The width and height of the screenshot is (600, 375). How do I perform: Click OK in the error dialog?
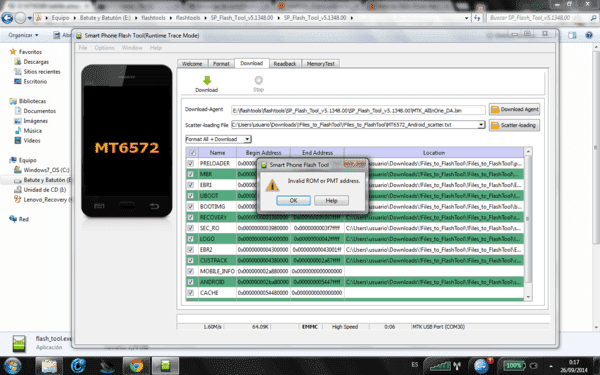(293, 201)
